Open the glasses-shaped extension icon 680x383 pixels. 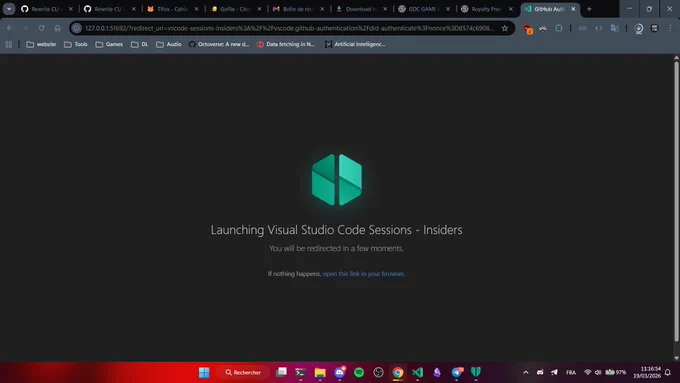543,28
